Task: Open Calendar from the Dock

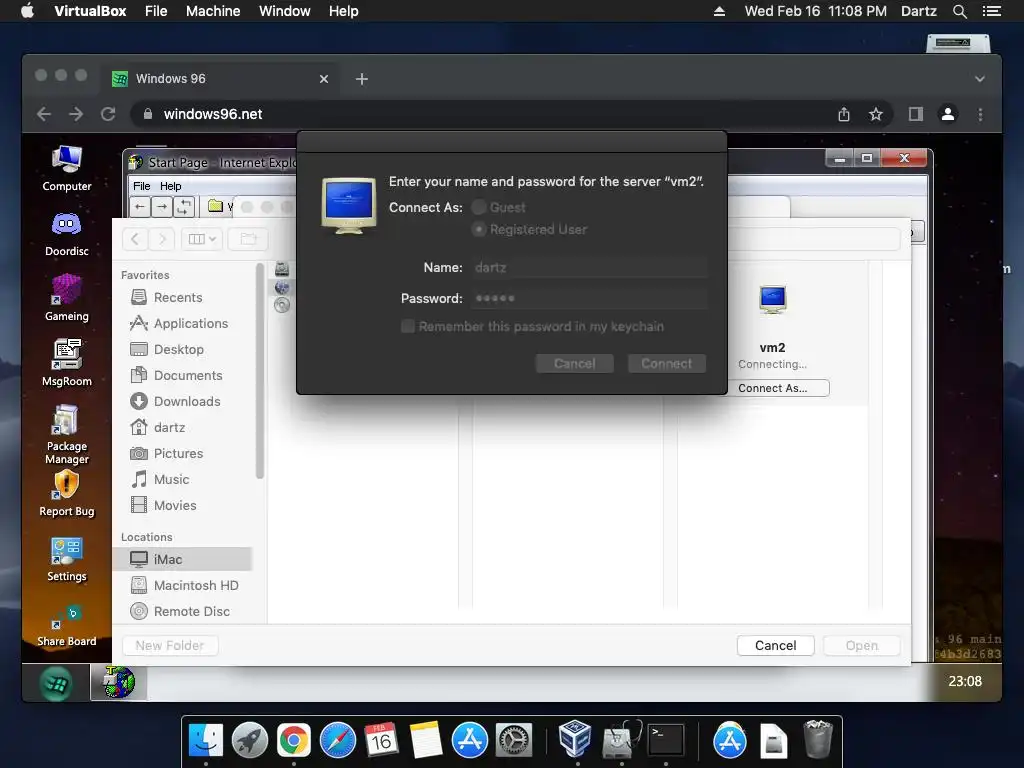Action: 381,741
